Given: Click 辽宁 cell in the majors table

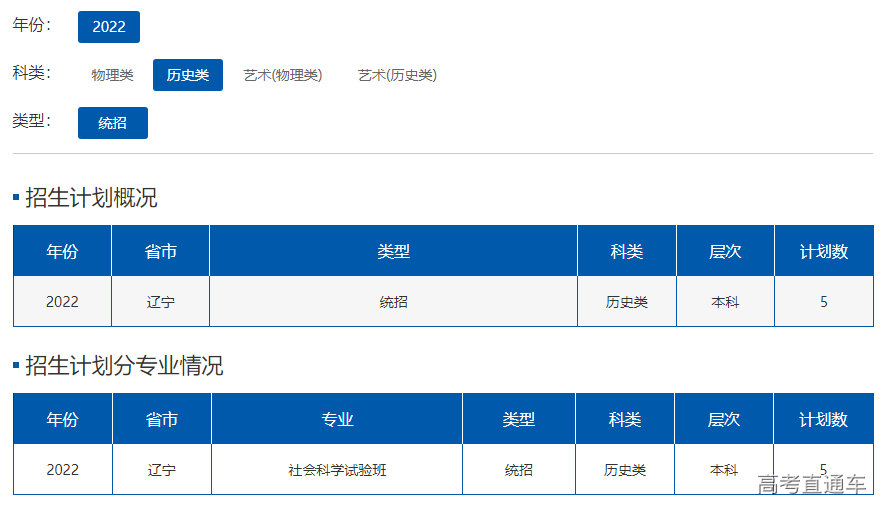Looking at the screenshot, I should [x=161, y=469].
